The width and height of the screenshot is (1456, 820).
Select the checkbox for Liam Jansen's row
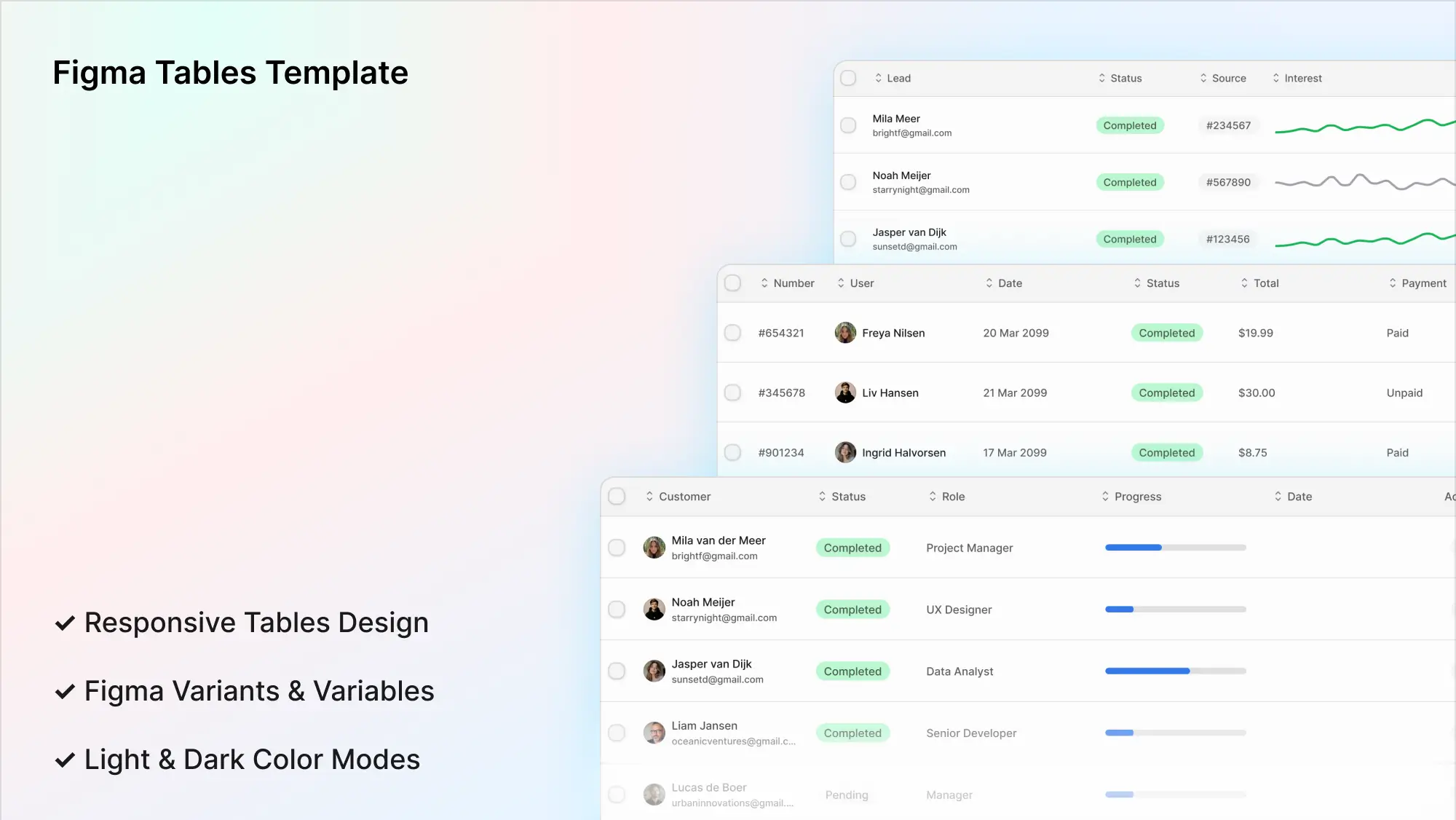(617, 733)
